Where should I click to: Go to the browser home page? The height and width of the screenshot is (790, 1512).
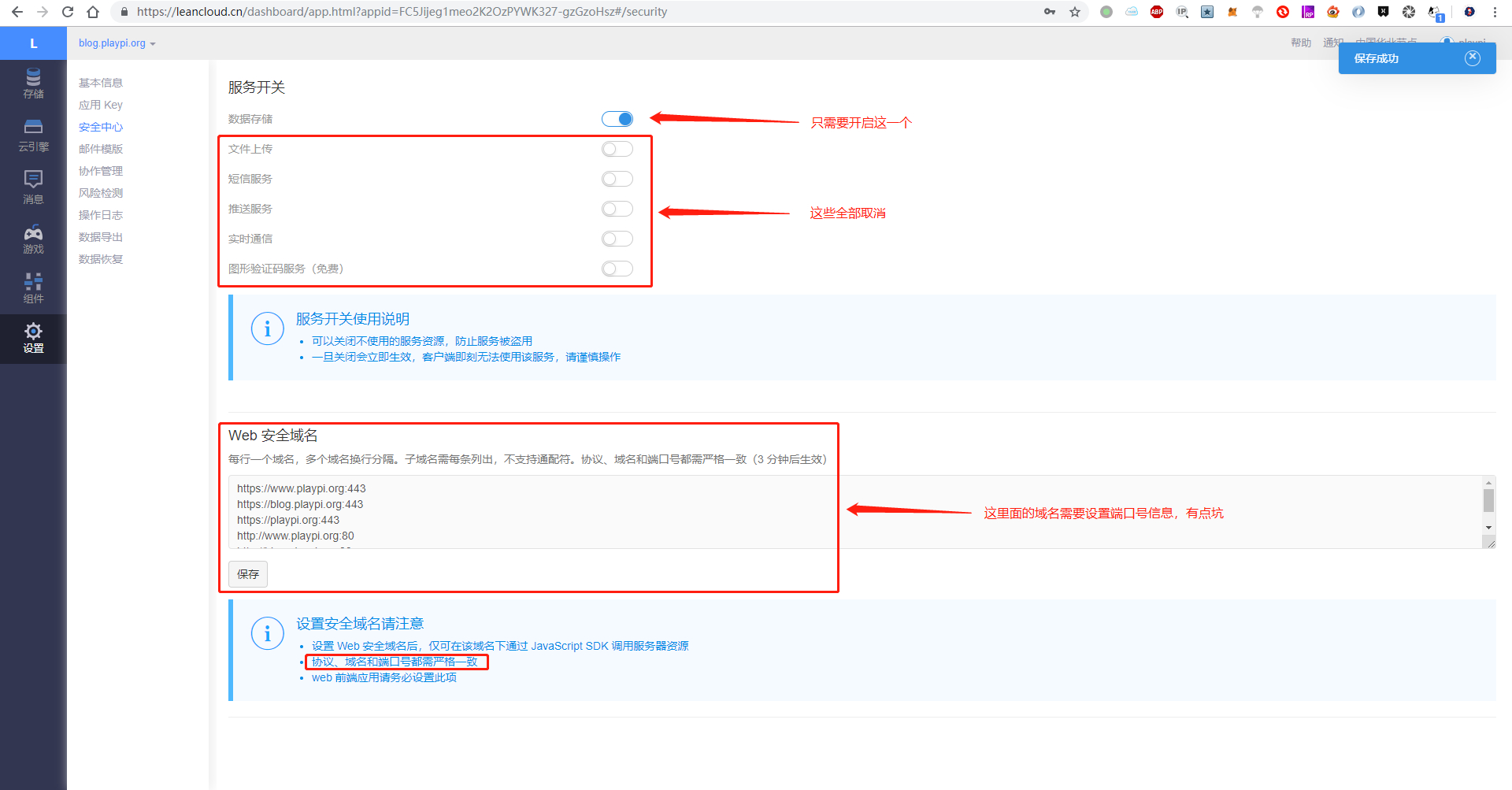(x=93, y=12)
